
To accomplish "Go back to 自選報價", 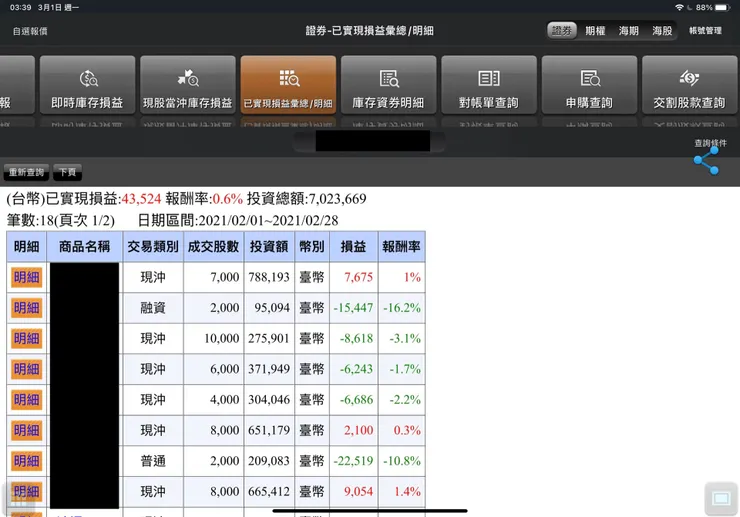I will [30, 31].
